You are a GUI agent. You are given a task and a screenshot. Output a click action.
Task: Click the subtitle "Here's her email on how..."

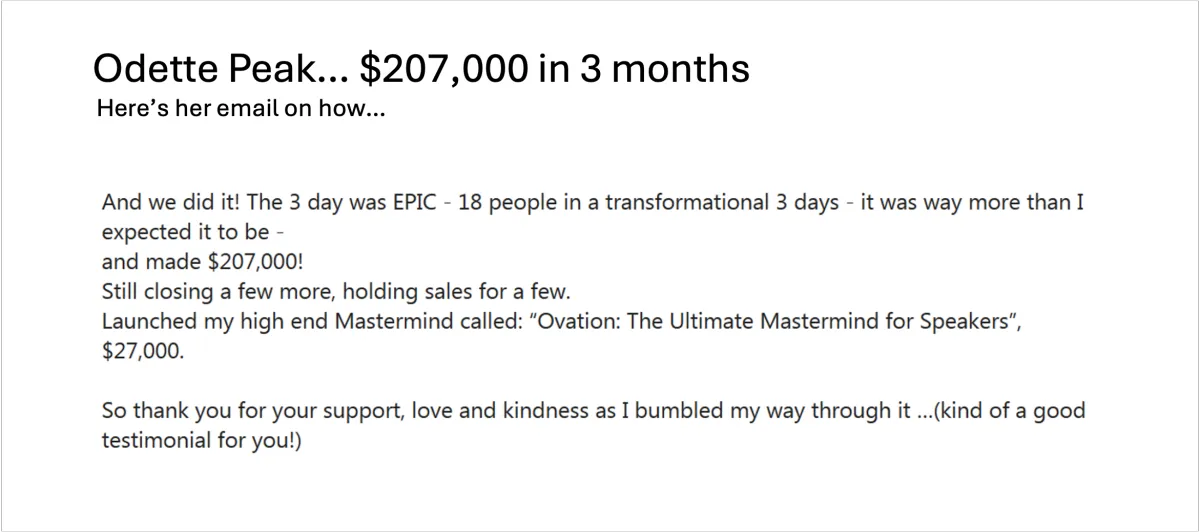[x=241, y=108]
